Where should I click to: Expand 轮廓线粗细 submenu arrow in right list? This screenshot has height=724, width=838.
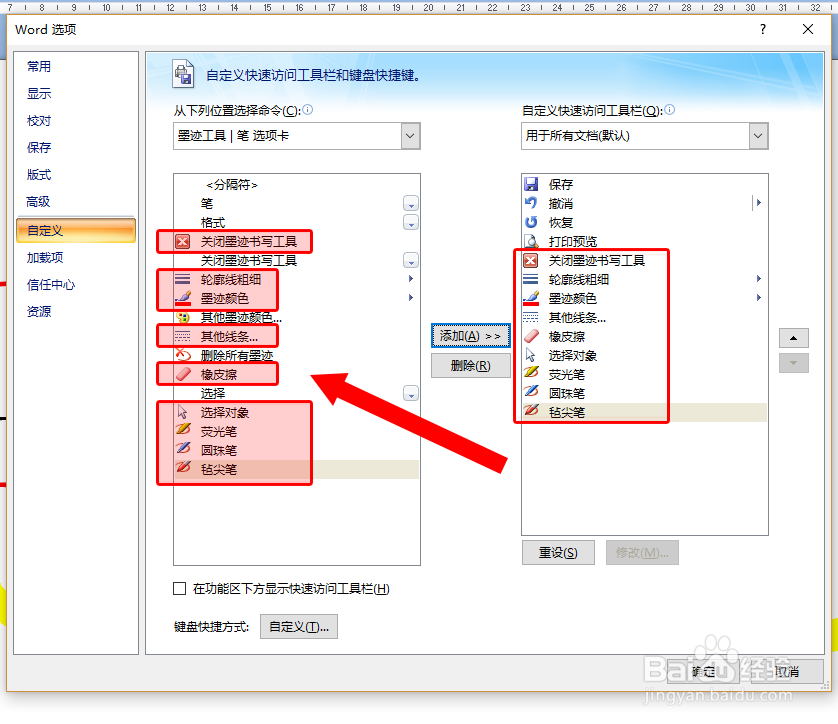click(x=759, y=278)
